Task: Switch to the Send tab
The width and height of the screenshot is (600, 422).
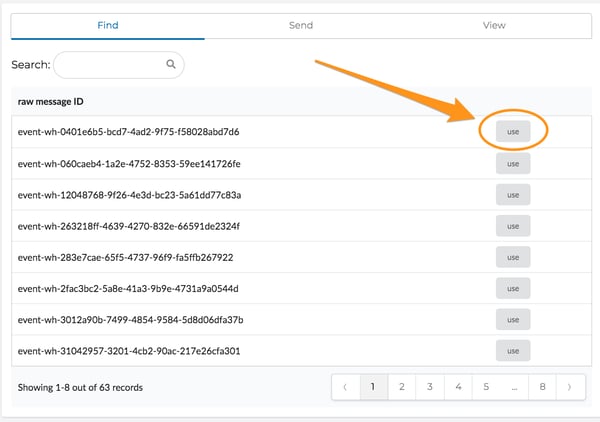Action: (x=301, y=26)
